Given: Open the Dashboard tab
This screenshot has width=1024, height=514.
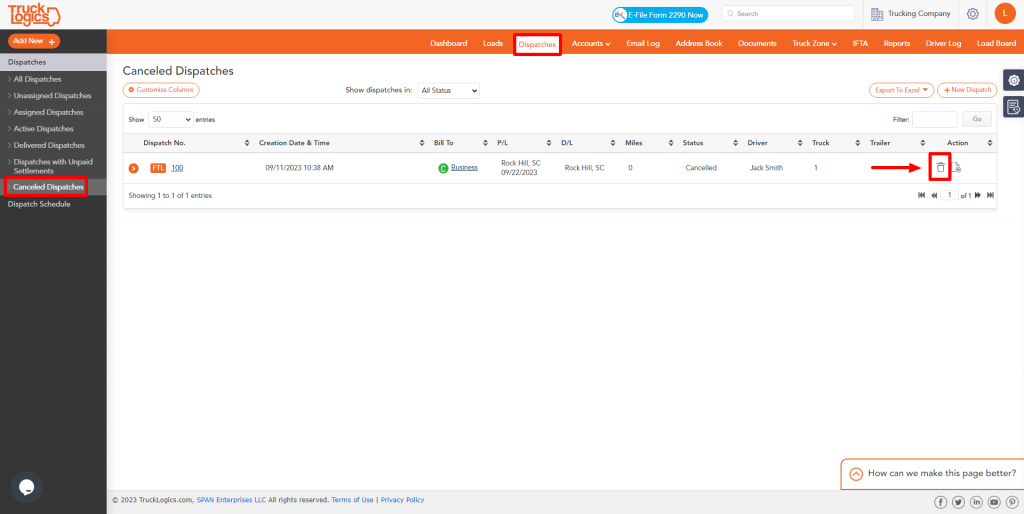Looking at the screenshot, I should click(x=449, y=44).
